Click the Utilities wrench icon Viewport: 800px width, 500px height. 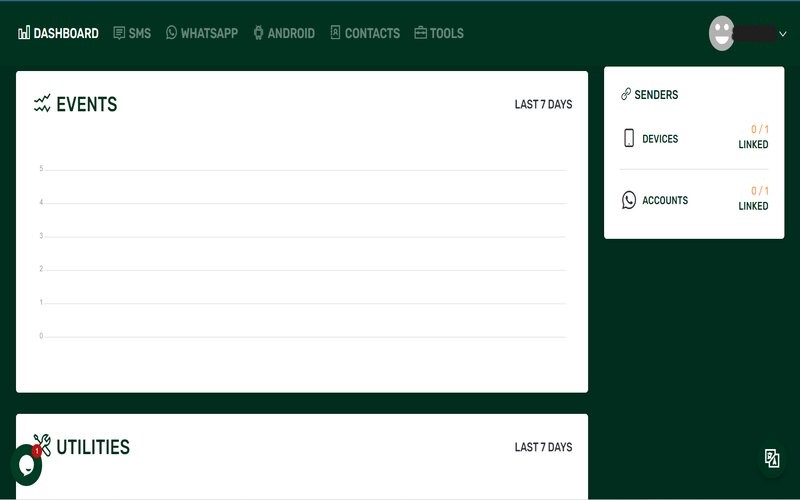[42, 445]
